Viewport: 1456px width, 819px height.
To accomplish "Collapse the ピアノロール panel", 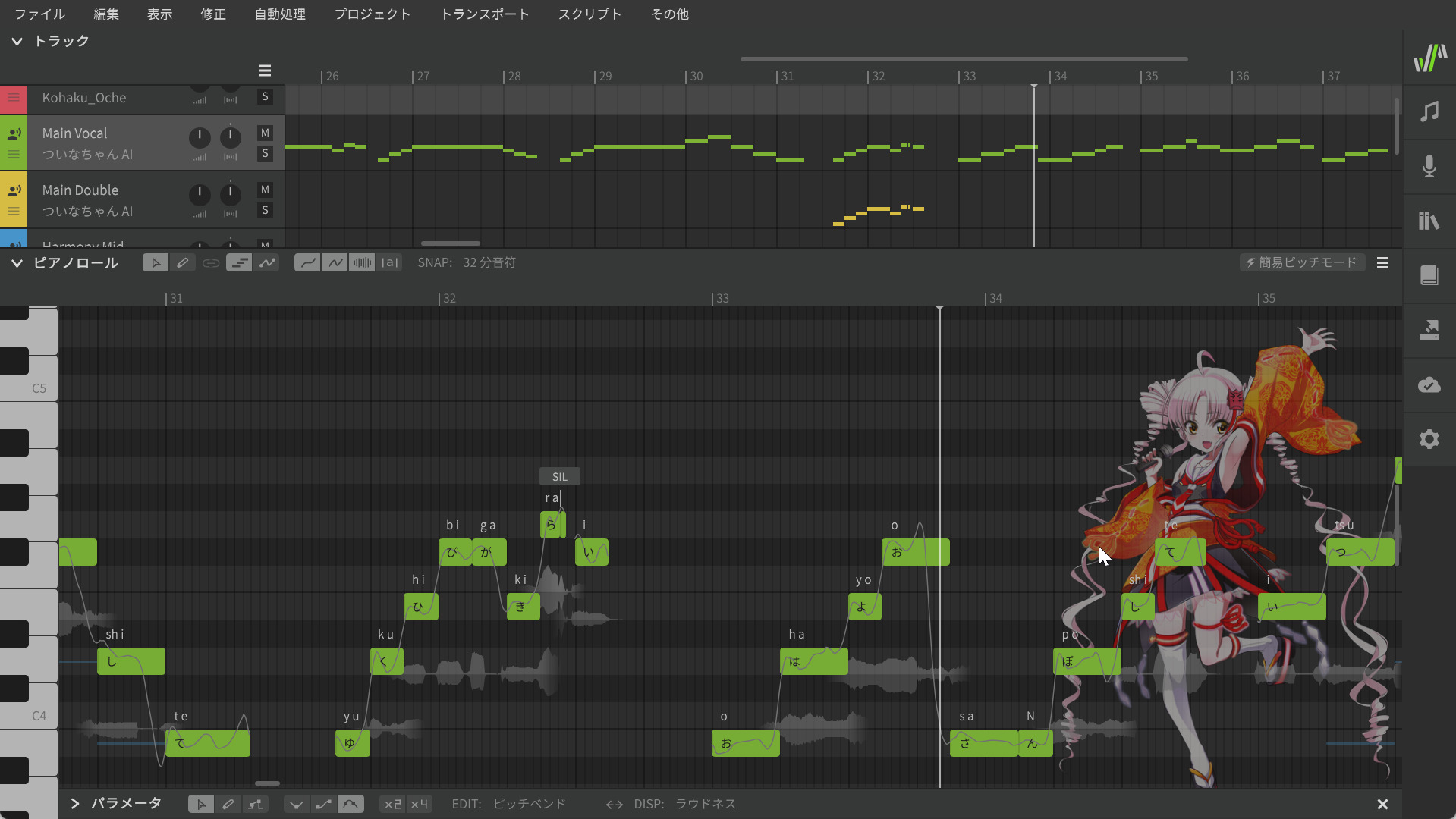I will coord(17,263).
